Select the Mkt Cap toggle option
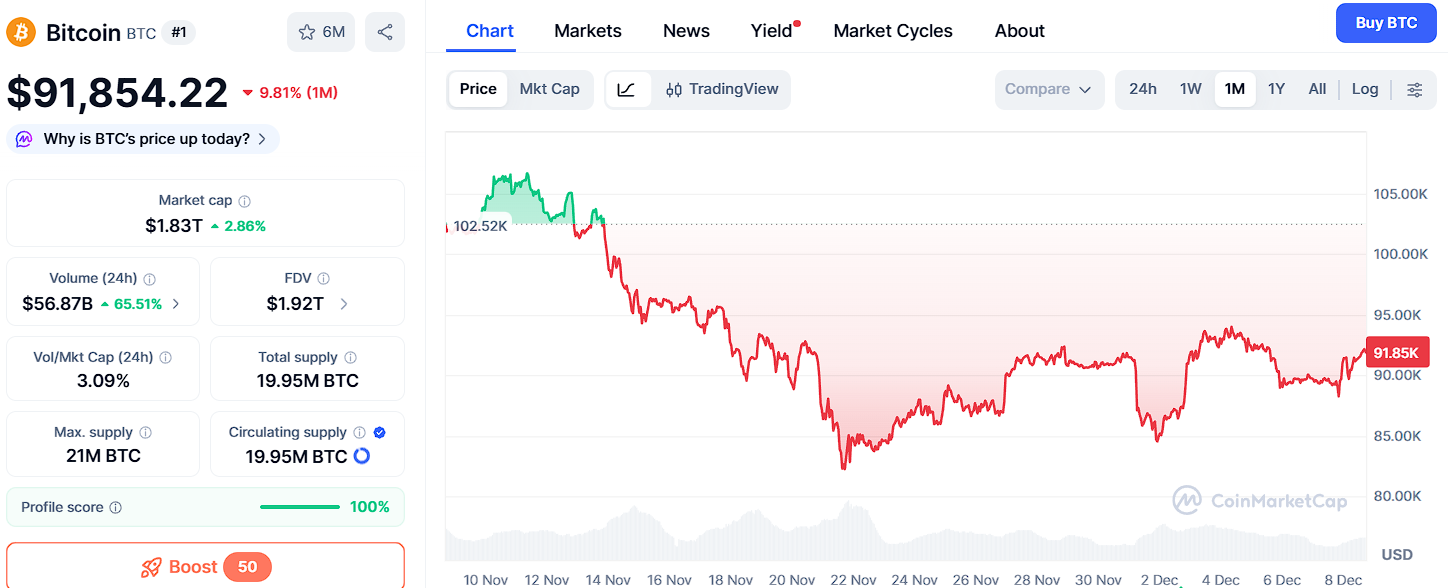 [x=549, y=88]
